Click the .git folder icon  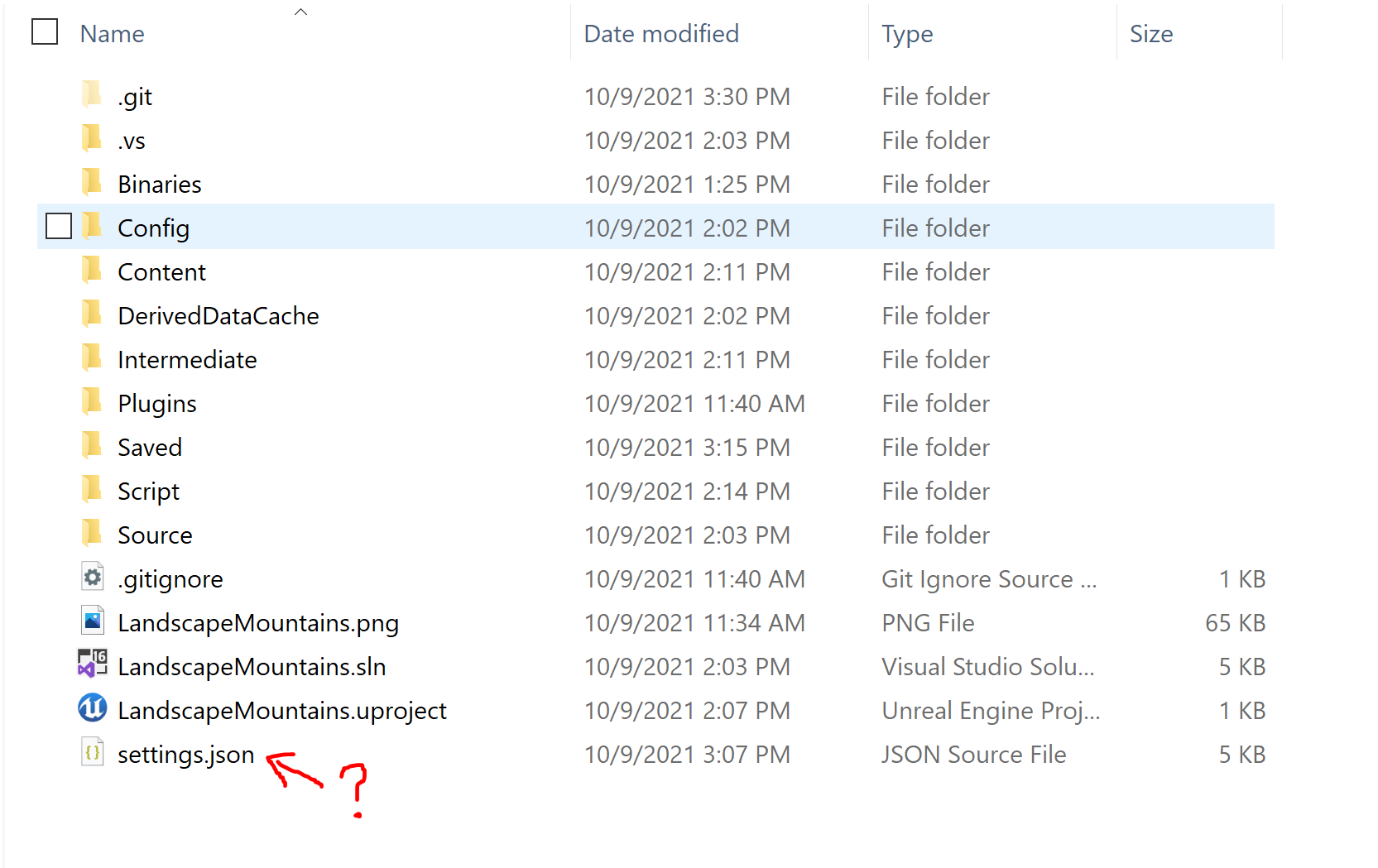tap(92, 94)
